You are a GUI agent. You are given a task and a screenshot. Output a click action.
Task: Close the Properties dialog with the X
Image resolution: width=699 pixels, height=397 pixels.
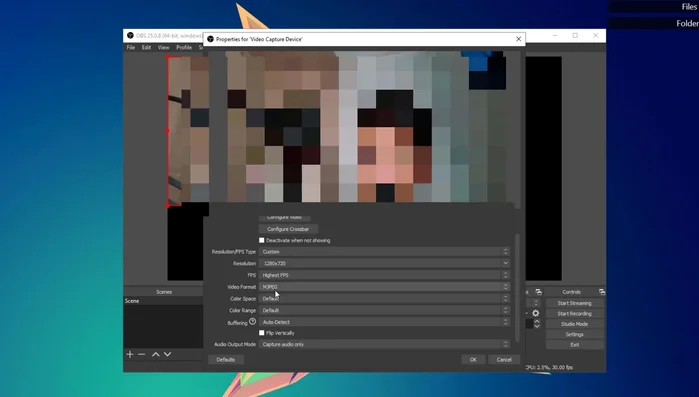(518, 39)
